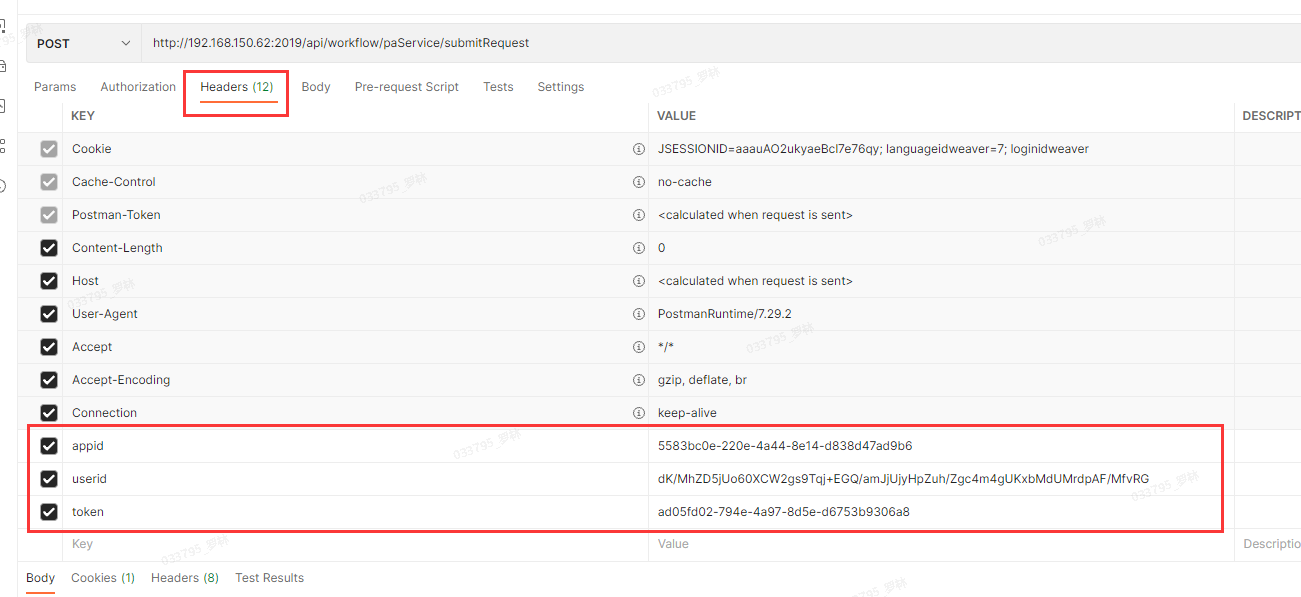This screenshot has height=597, width=1301.
Task: View response Cookies (1) tab
Action: (x=102, y=578)
